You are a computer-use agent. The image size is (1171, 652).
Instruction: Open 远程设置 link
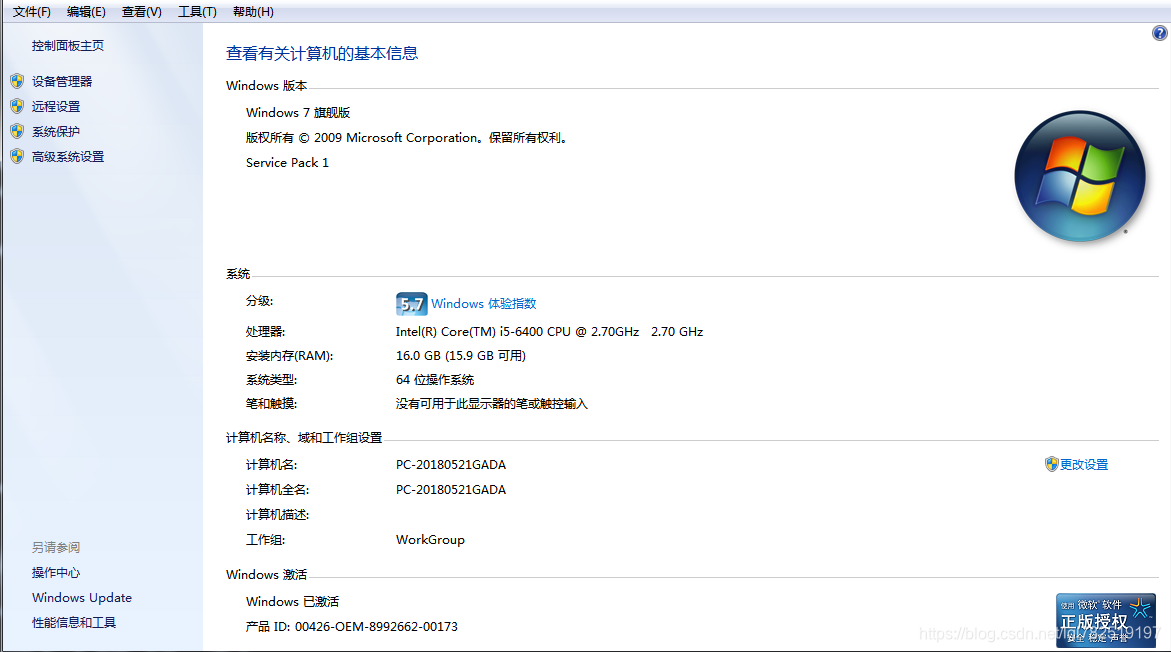click(x=56, y=107)
